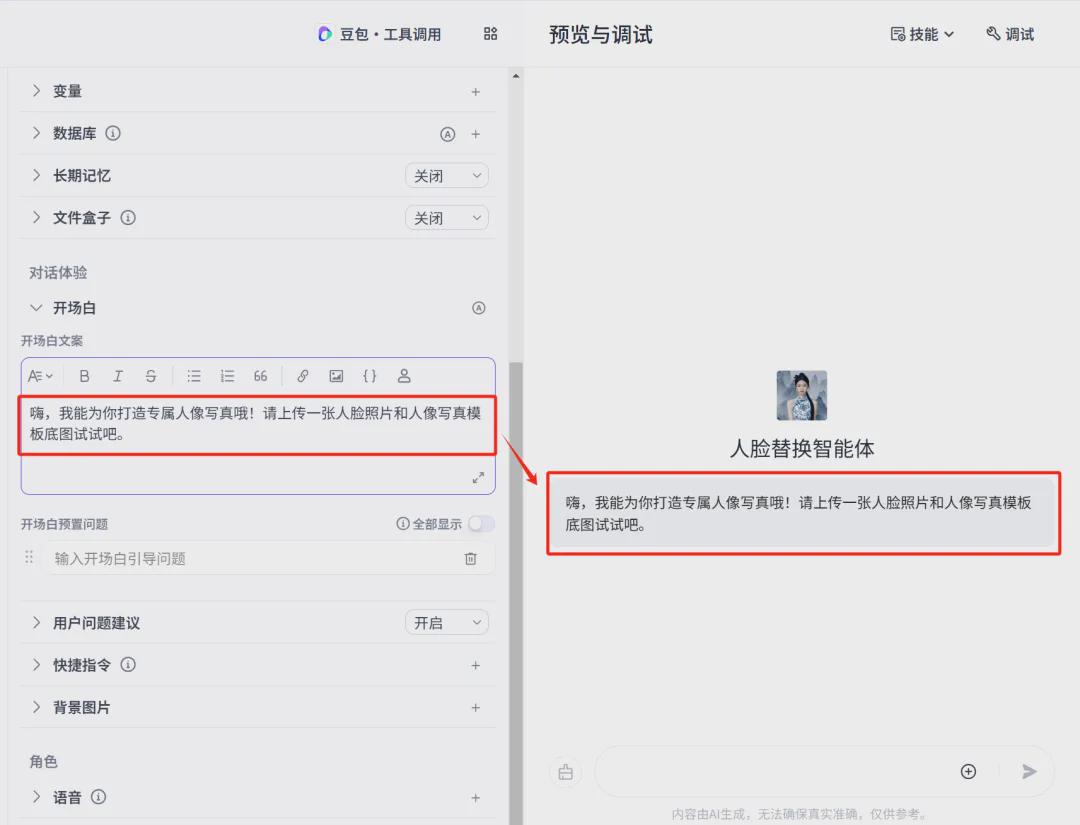This screenshot has width=1080, height=825.
Task: Clear the conversation with the broom icon
Action: (x=565, y=771)
